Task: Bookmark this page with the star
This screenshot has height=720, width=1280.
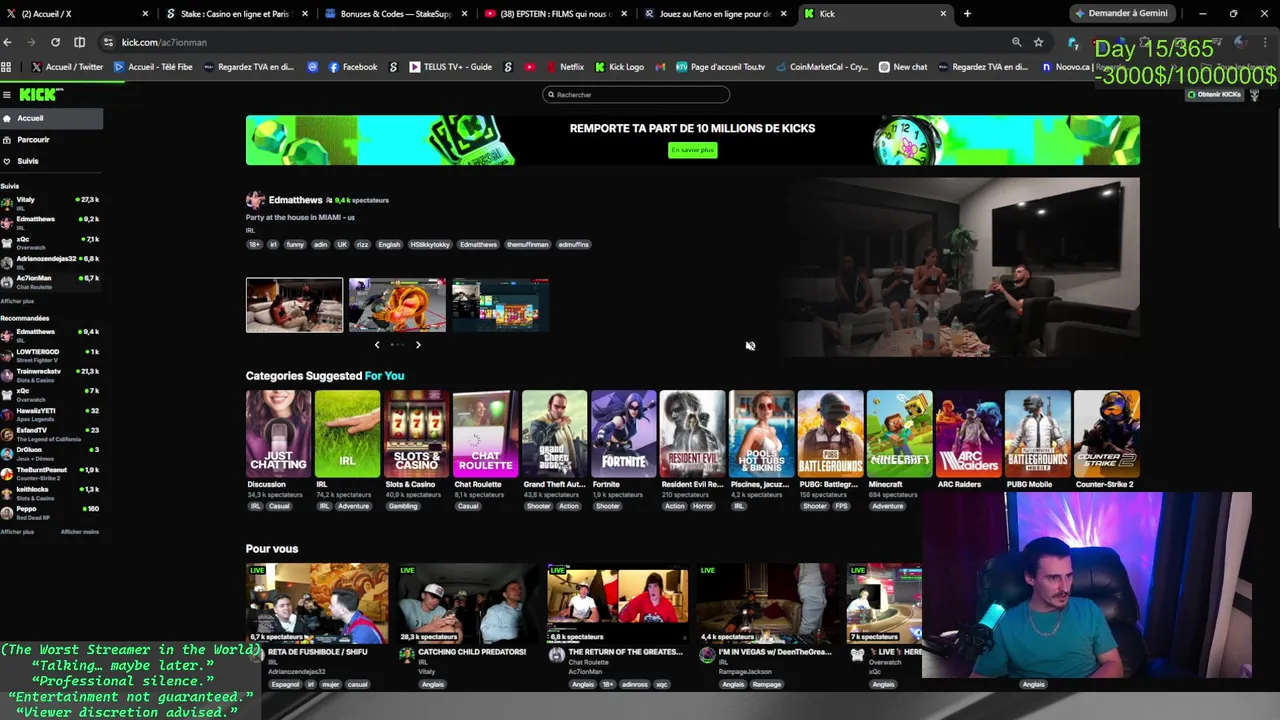Action: (1038, 42)
